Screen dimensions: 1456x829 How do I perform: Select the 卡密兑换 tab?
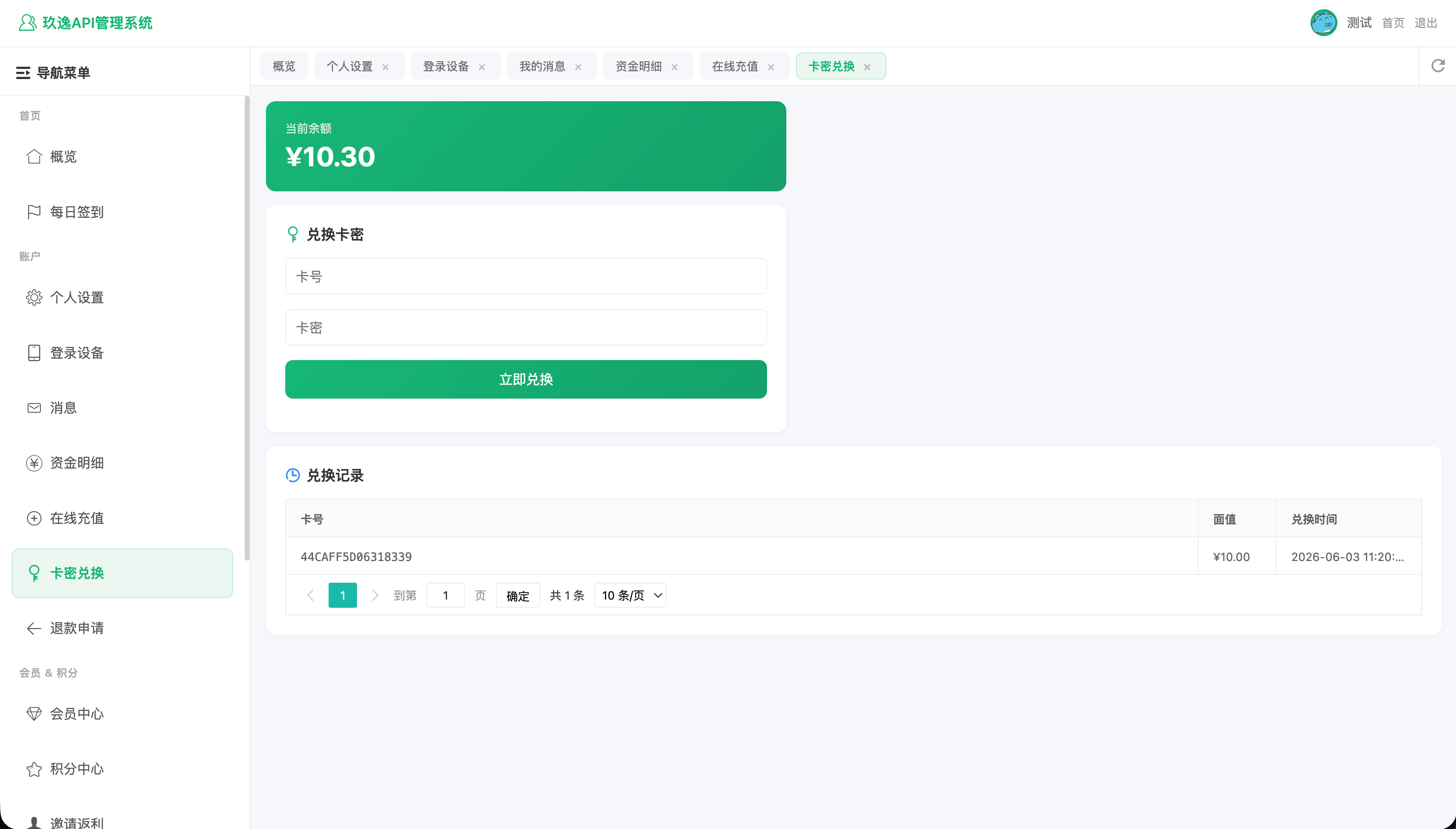(831, 66)
